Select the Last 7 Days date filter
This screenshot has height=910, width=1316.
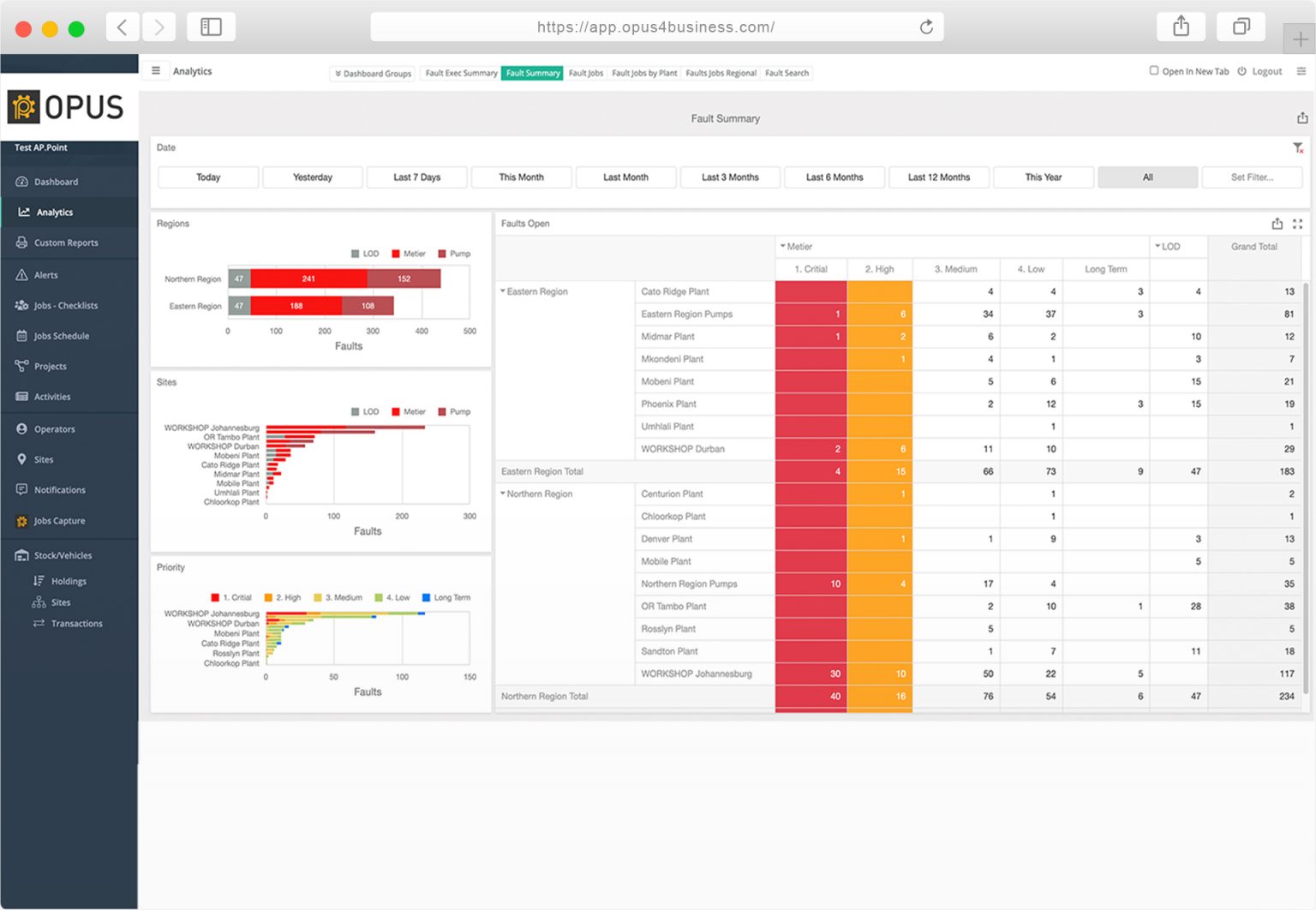point(416,177)
